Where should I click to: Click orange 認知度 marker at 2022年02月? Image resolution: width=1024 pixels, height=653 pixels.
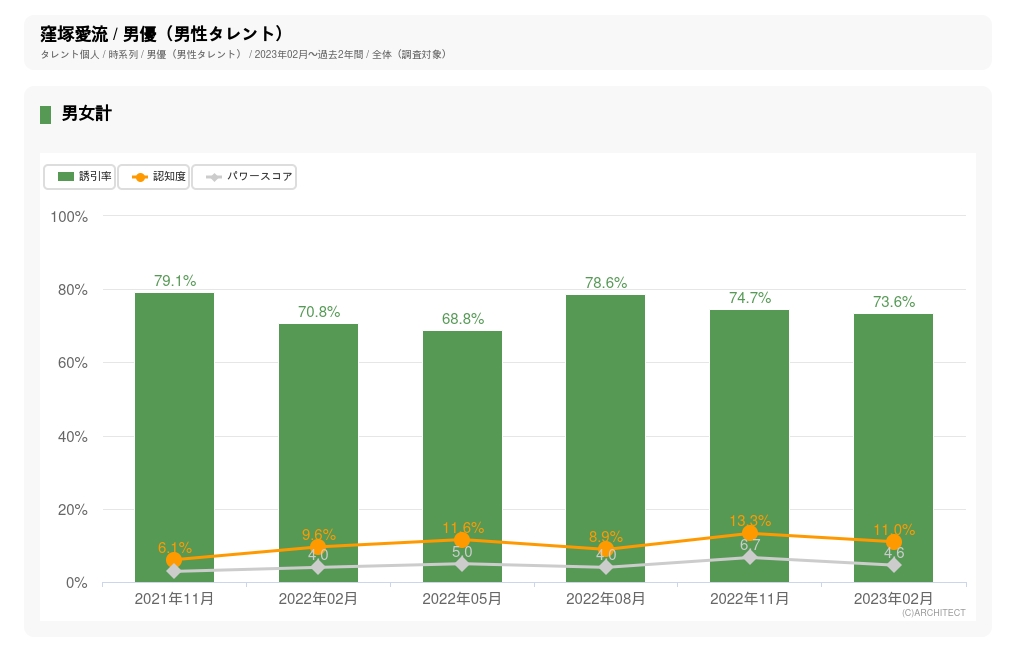(x=318, y=547)
